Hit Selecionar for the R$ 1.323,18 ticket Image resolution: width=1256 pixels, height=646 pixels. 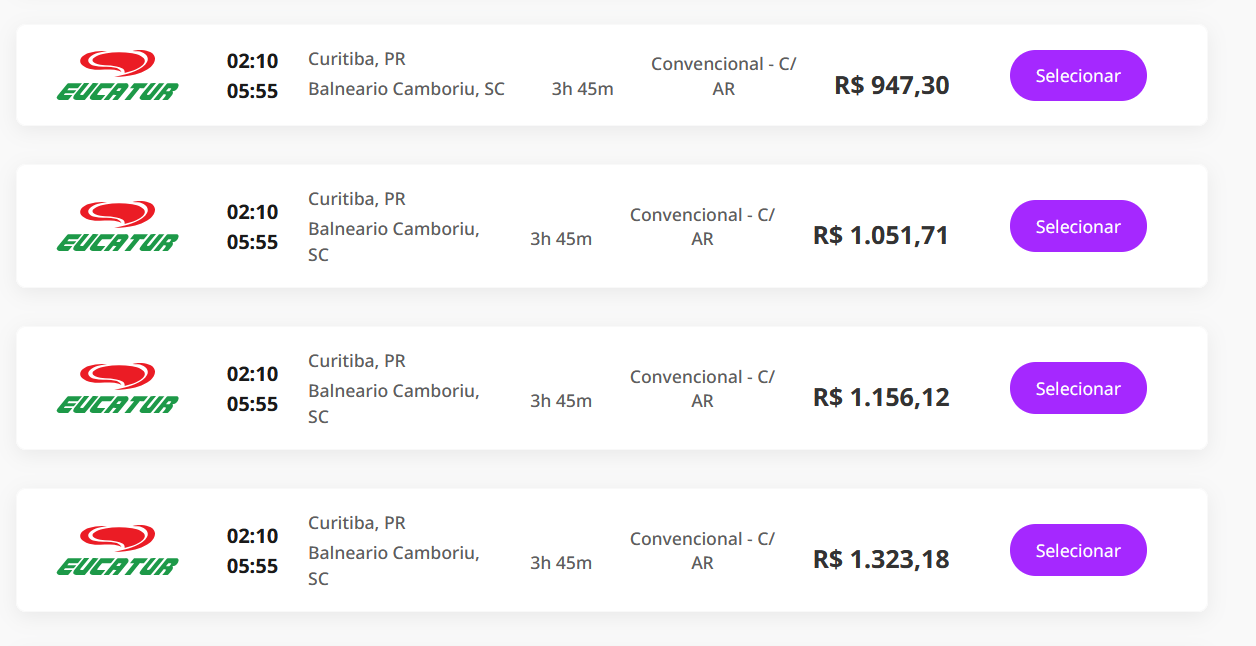point(1078,551)
